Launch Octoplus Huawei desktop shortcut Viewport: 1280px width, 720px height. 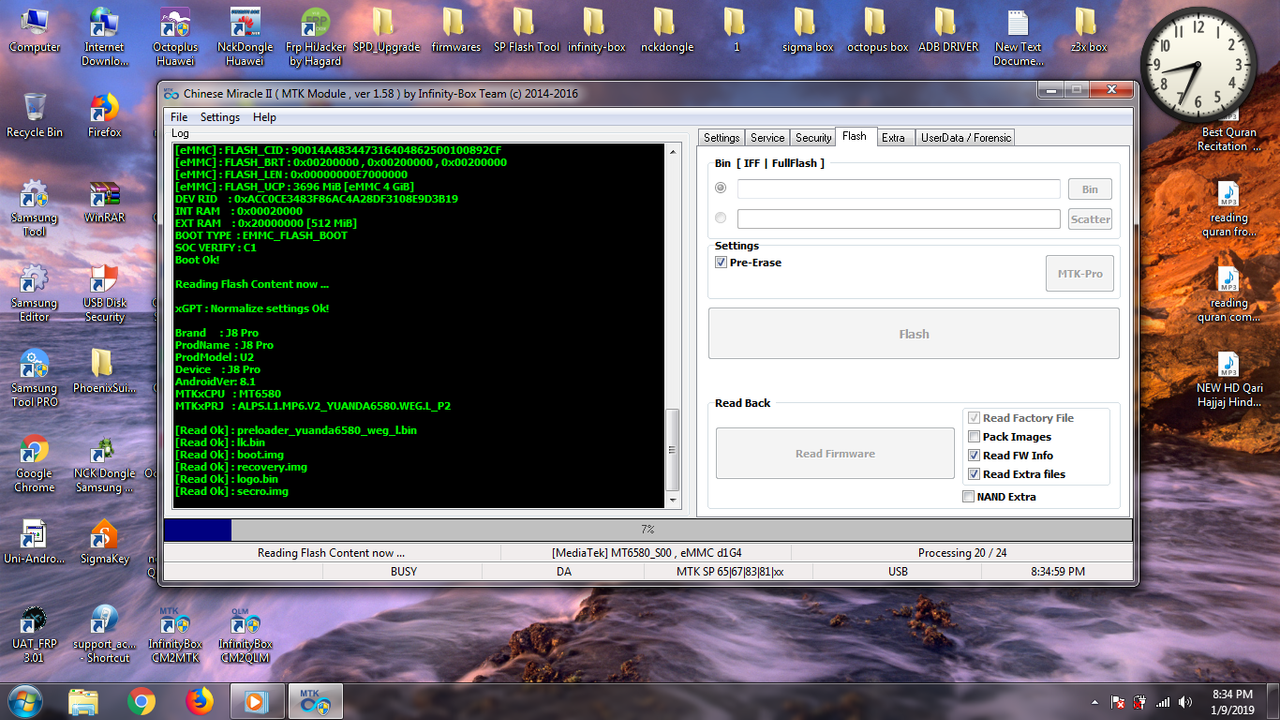coord(175,38)
